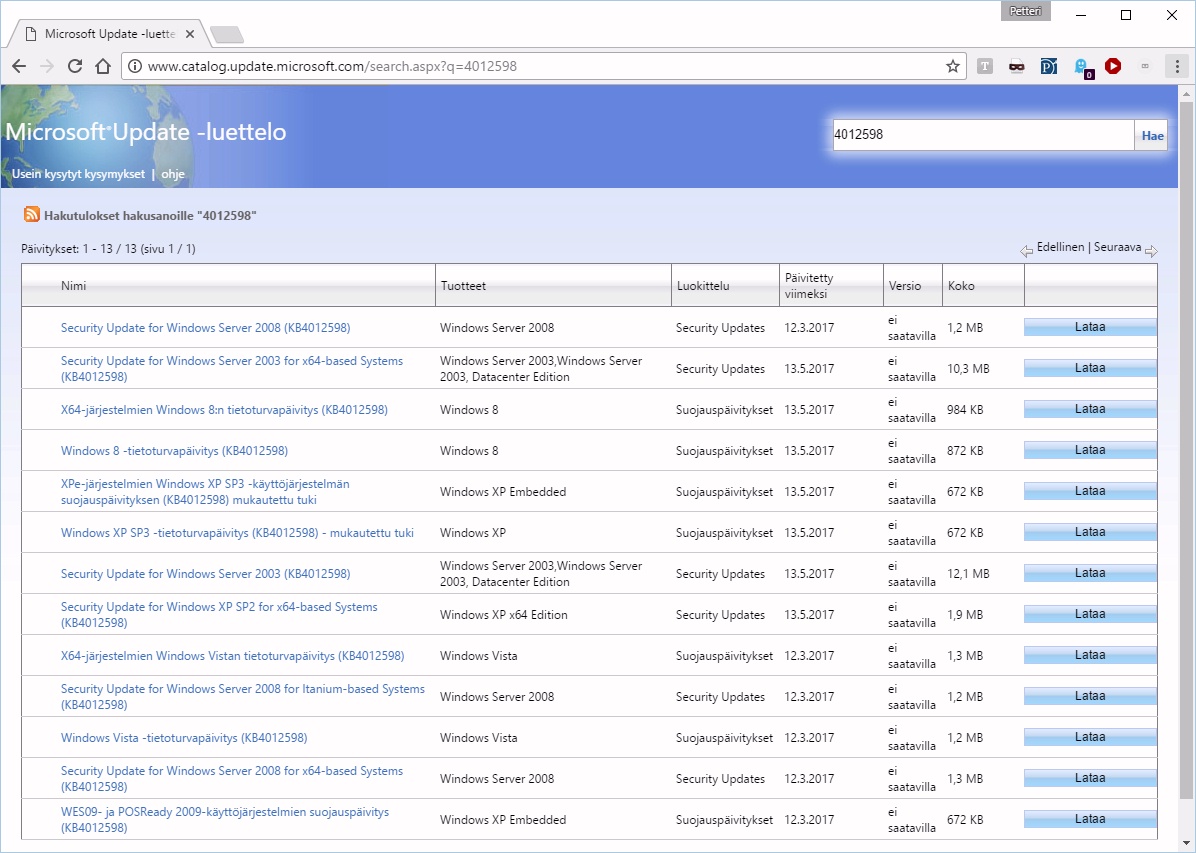Open Windows Vista -tietoturvapäivitys (KB4012598) link
Viewport: 1196px width, 853px height.
[184, 738]
